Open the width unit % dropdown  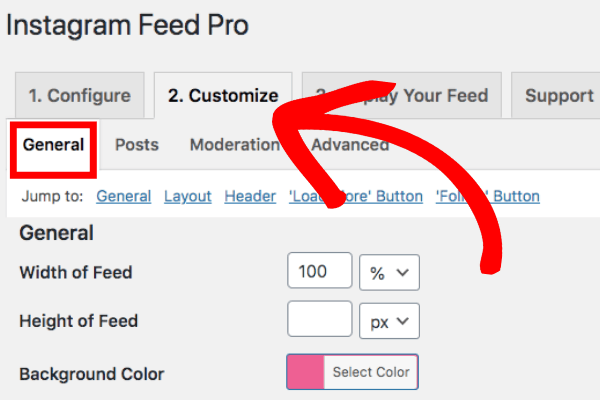click(x=389, y=273)
